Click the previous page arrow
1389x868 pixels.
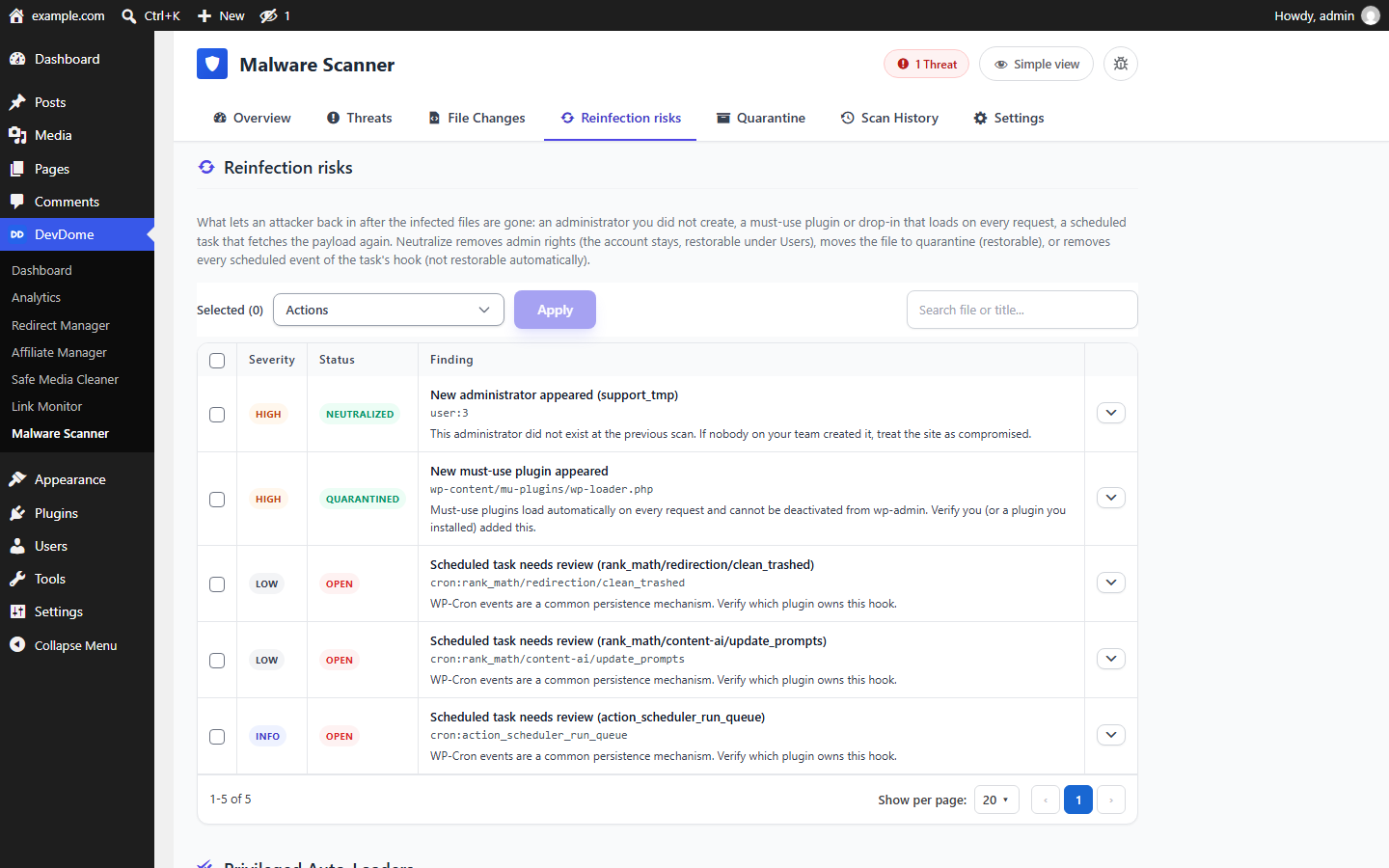(1046, 800)
